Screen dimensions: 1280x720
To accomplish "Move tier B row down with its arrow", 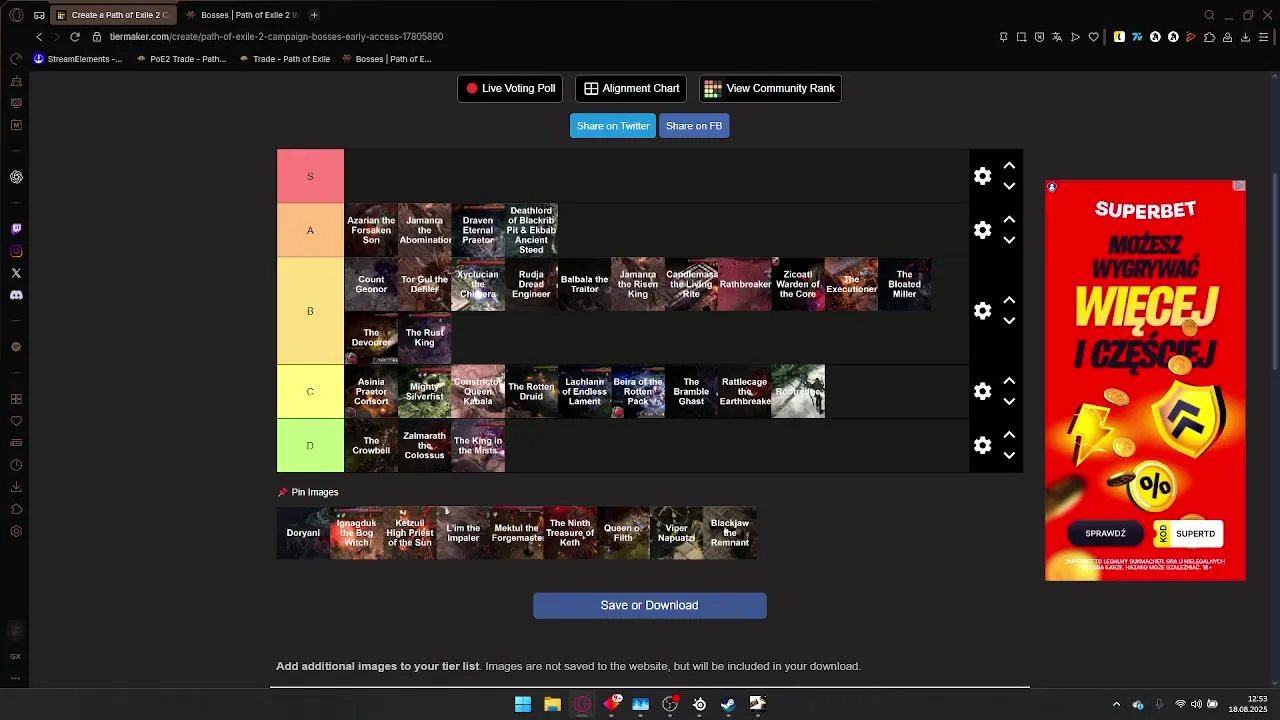I will point(1009,321).
